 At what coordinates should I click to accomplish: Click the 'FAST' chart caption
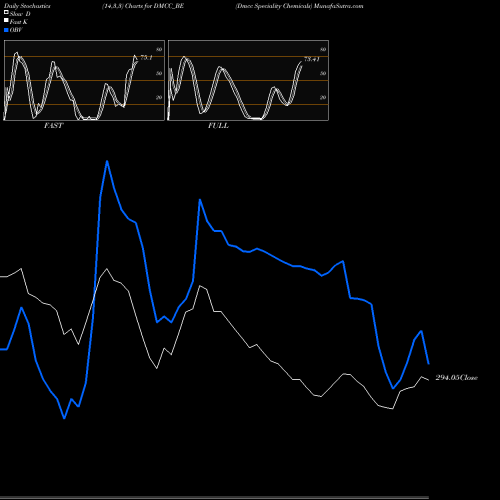point(54,126)
